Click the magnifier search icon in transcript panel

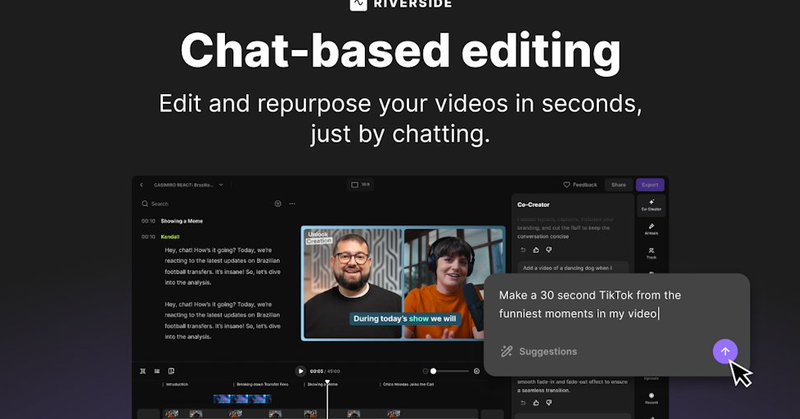tap(145, 204)
